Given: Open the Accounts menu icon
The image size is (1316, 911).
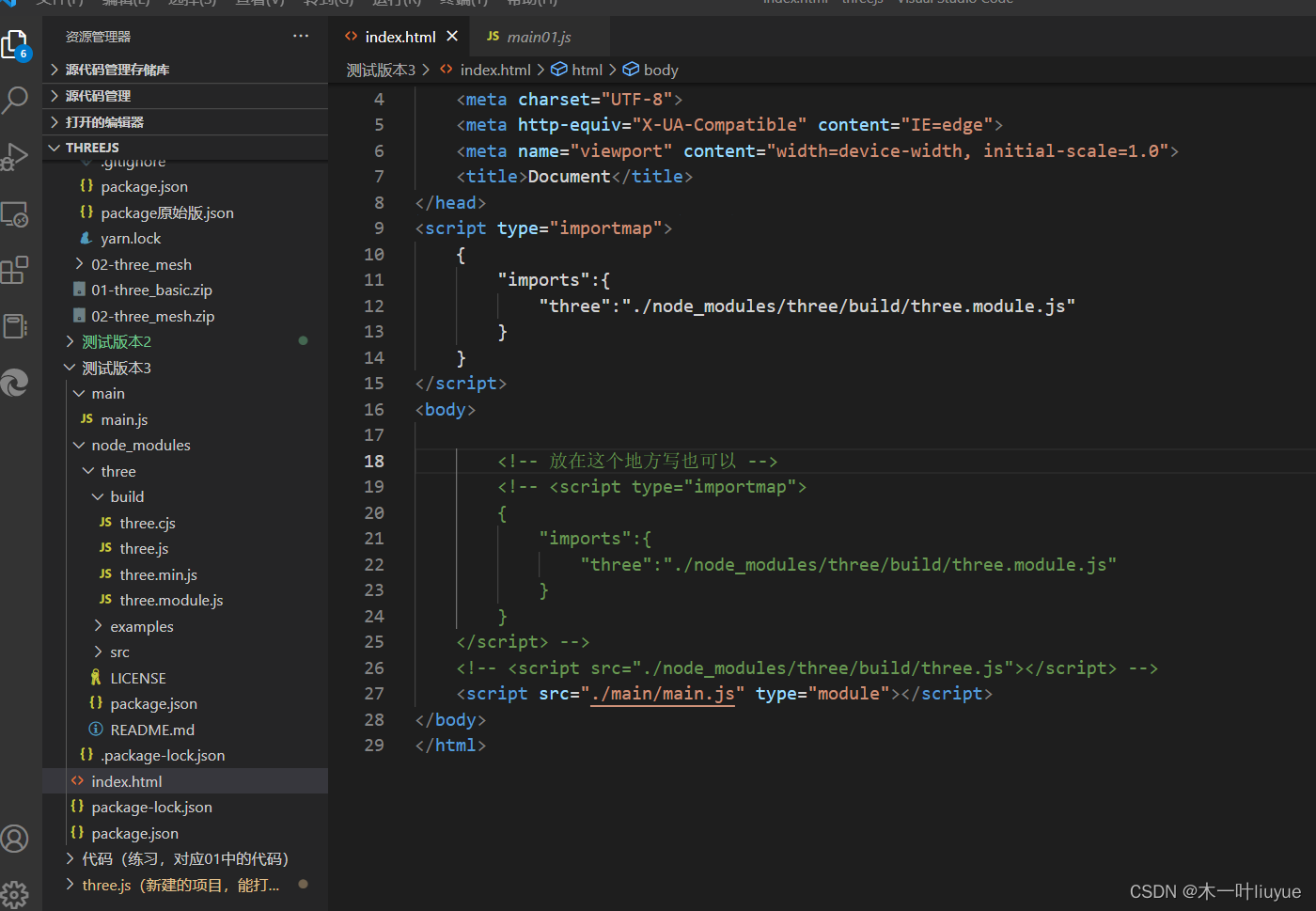Looking at the screenshot, I should [x=15, y=838].
